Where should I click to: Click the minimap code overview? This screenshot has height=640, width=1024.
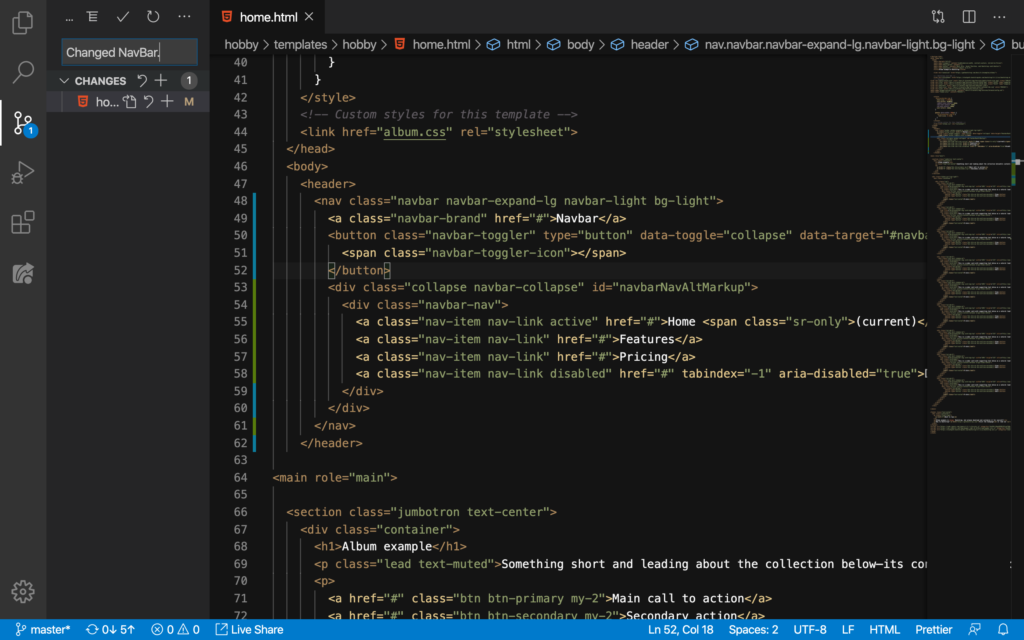coord(970,245)
